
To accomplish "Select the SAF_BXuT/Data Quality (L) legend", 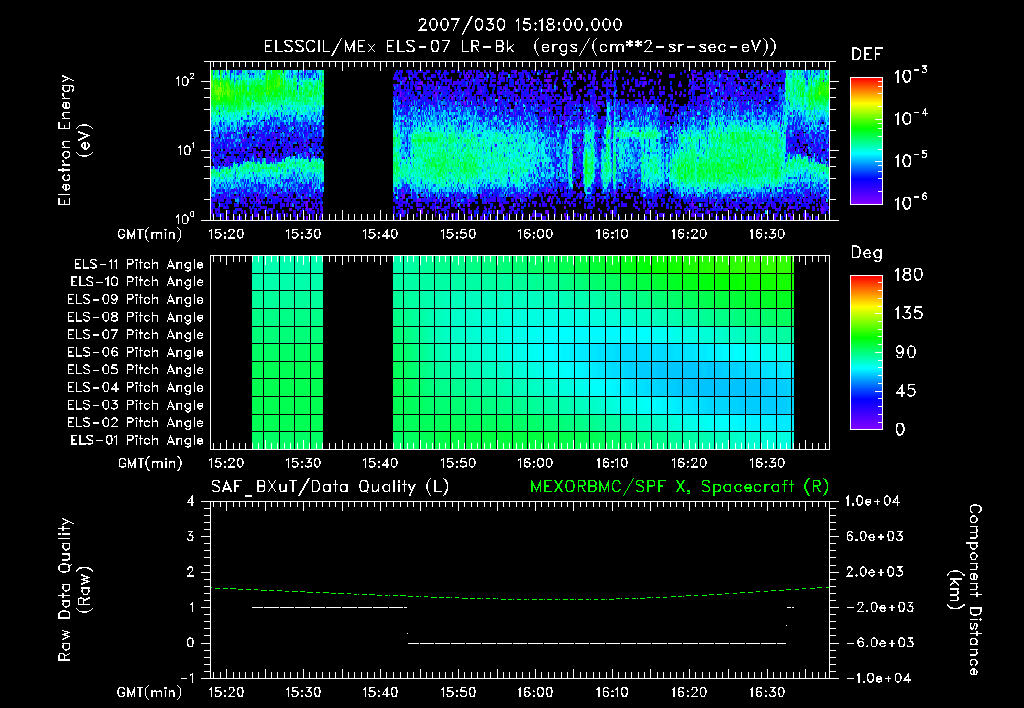I will click(x=330, y=487).
